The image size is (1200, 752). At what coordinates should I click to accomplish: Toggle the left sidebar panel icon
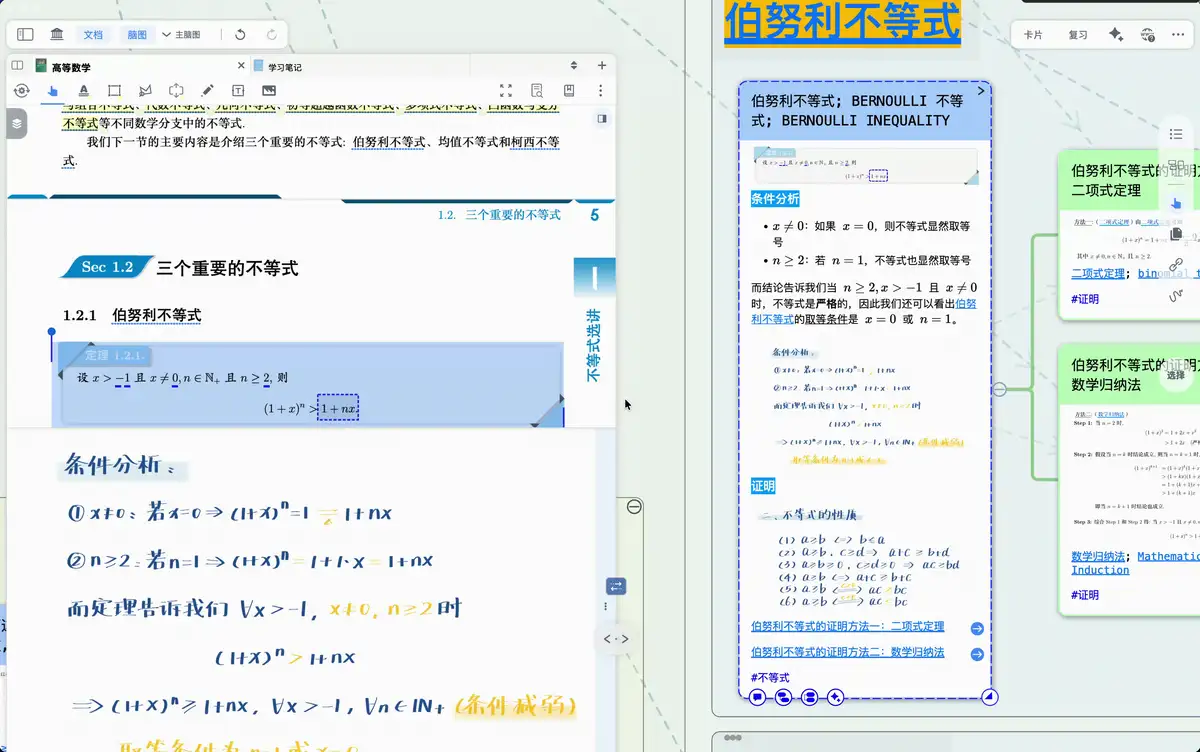(24, 34)
